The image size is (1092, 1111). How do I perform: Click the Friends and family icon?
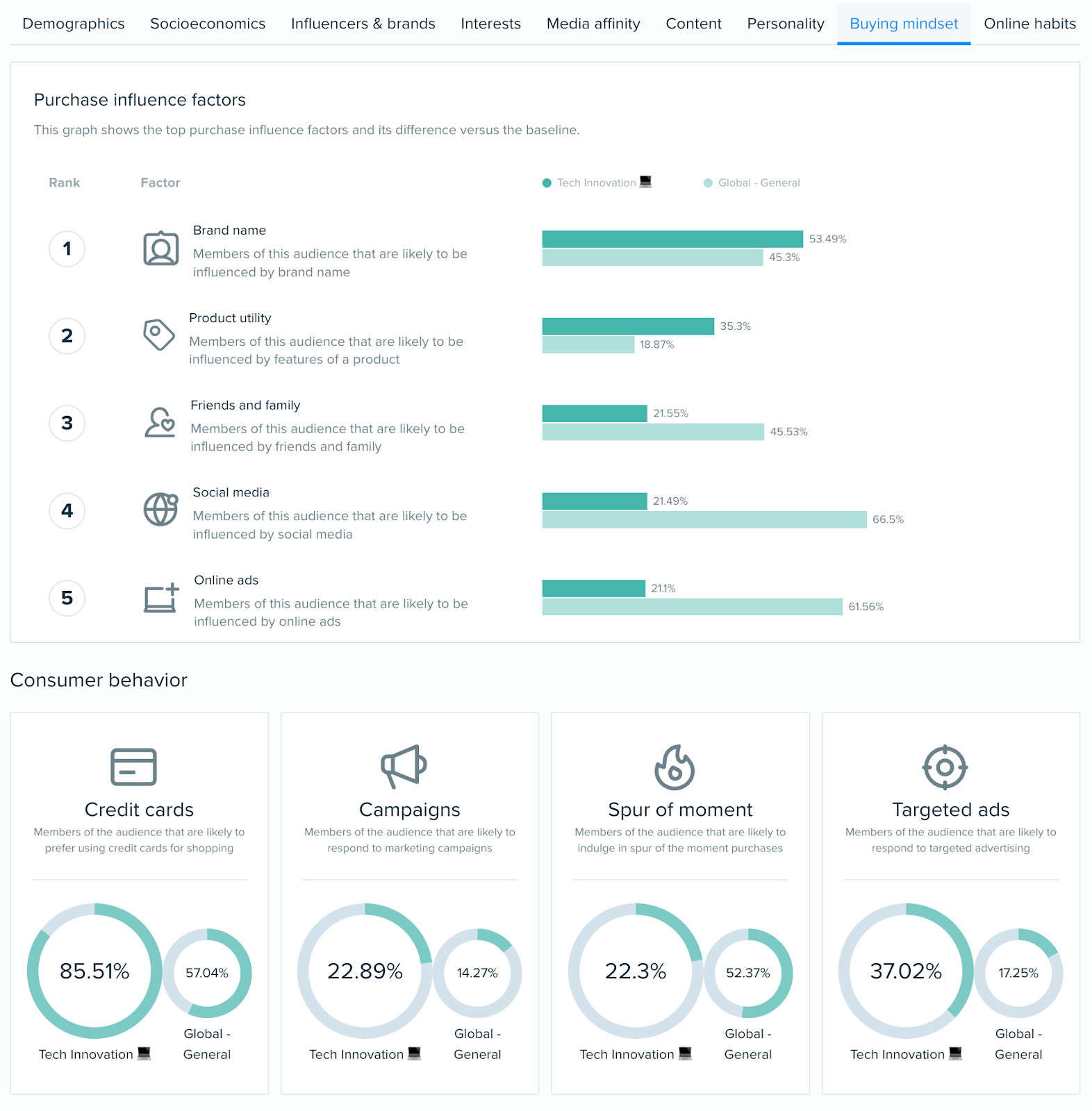click(x=160, y=422)
